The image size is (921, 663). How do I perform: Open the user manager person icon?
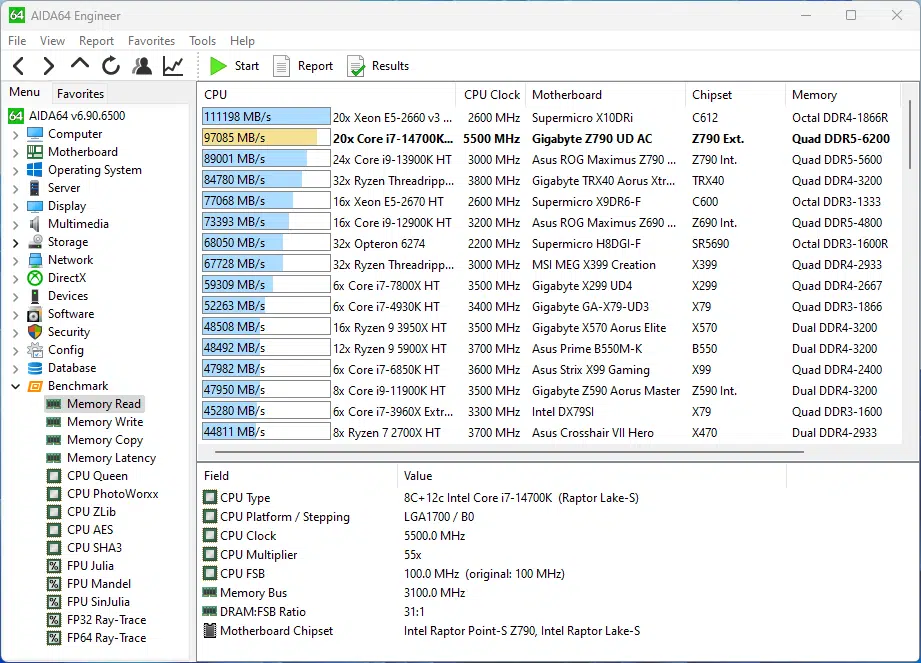[x=142, y=66]
